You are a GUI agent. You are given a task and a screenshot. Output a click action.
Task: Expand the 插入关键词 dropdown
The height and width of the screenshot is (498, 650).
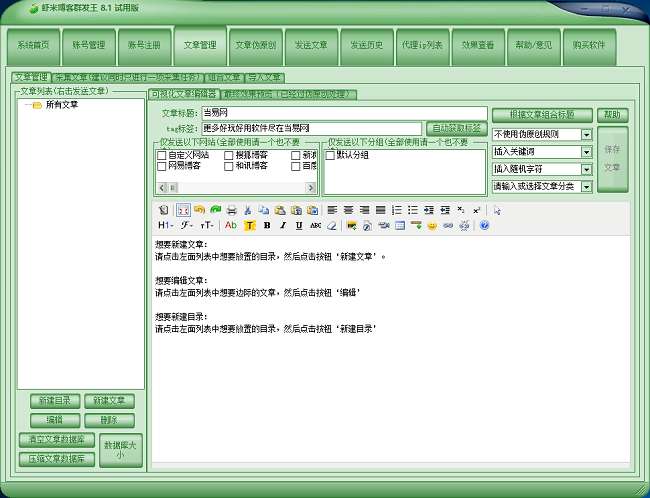586,152
